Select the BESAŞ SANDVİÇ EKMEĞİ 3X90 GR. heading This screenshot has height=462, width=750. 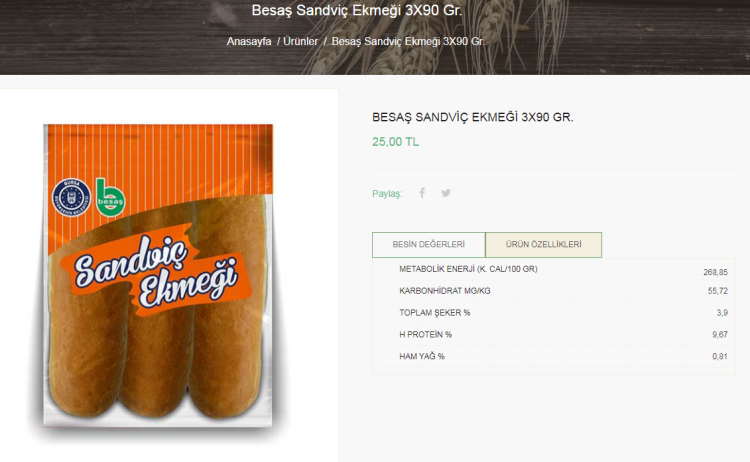[472, 117]
